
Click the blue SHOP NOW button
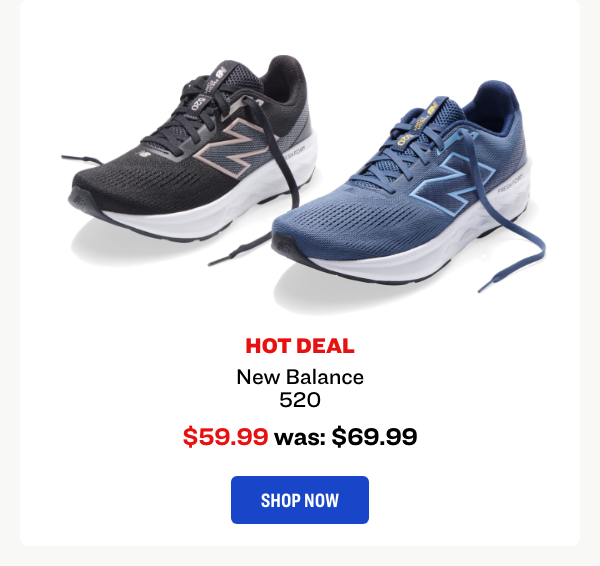tap(300, 500)
